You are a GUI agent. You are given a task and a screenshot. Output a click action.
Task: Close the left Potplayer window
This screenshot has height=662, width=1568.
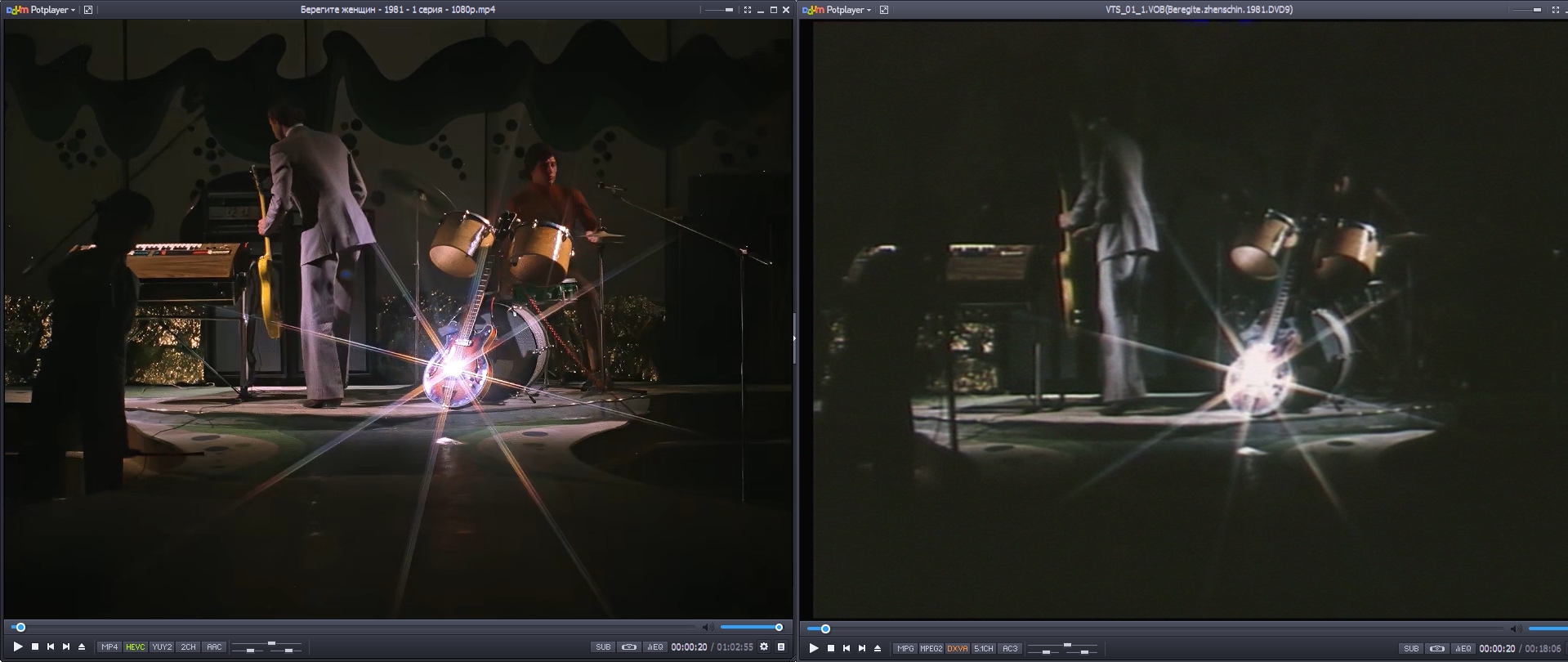click(x=786, y=10)
